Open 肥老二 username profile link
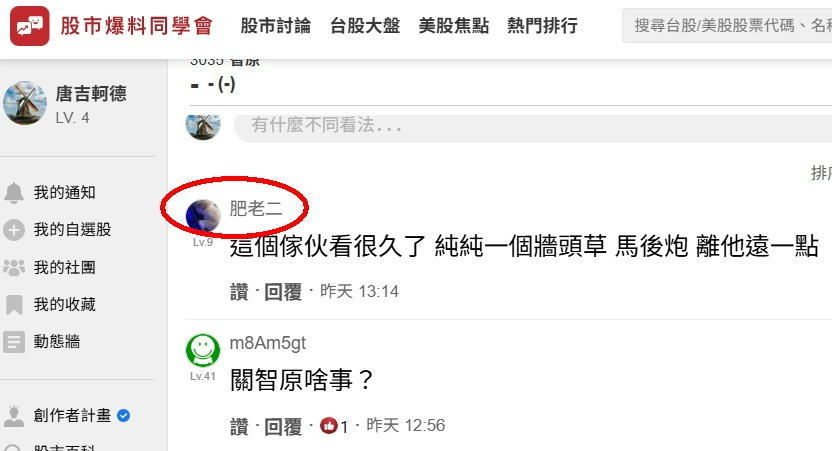This screenshot has height=451, width=832. [256, 209]
